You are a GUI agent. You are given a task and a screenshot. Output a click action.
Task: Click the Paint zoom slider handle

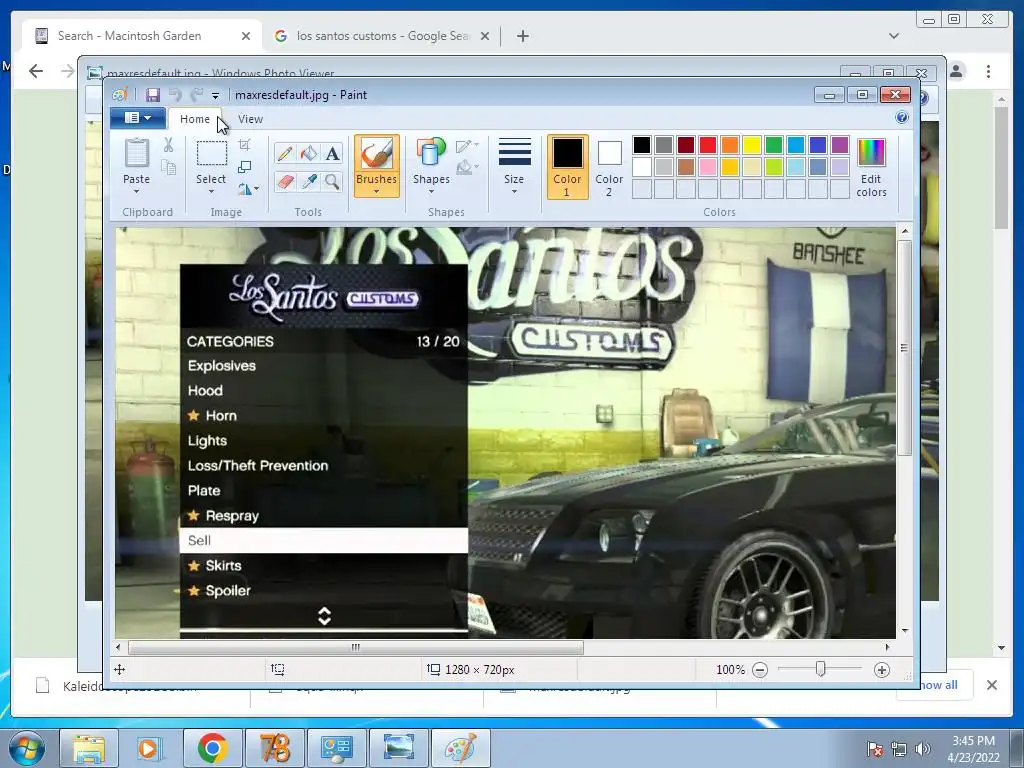pyautogui.click(x=820, y=669)
